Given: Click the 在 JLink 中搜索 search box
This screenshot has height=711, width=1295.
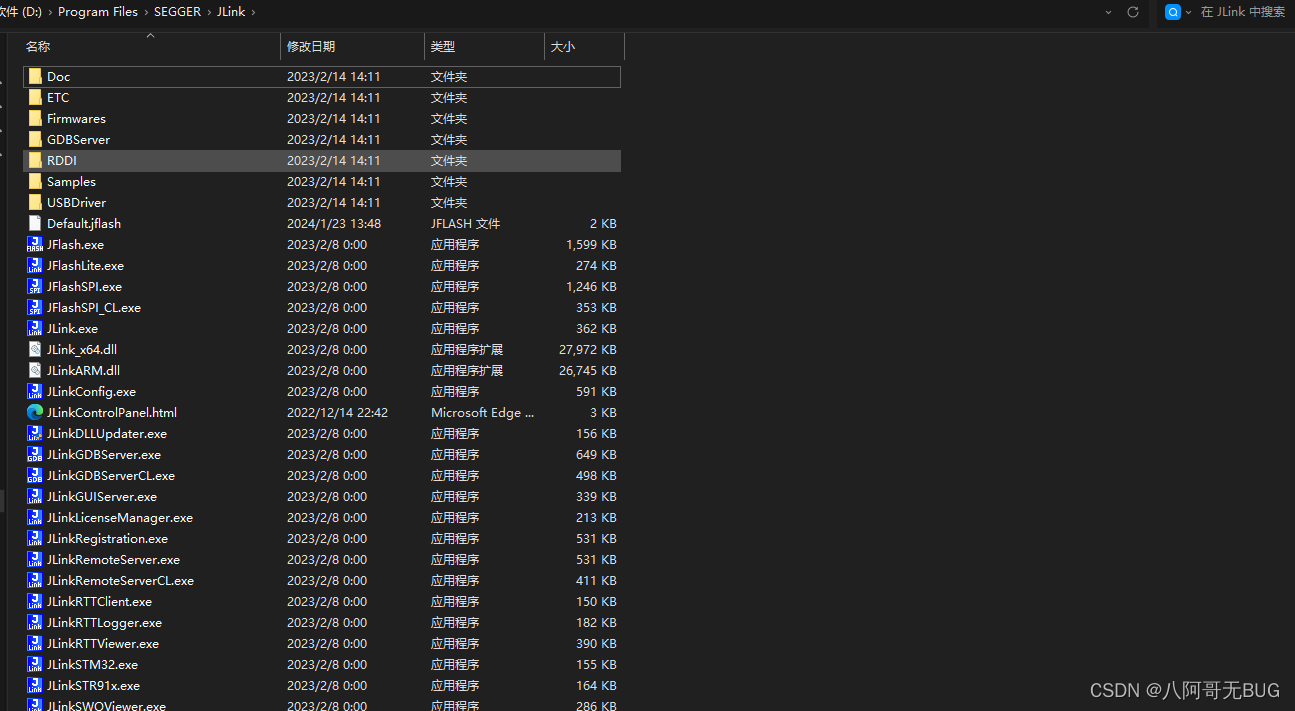Looking at the screenshot, I should point(1243,12).
